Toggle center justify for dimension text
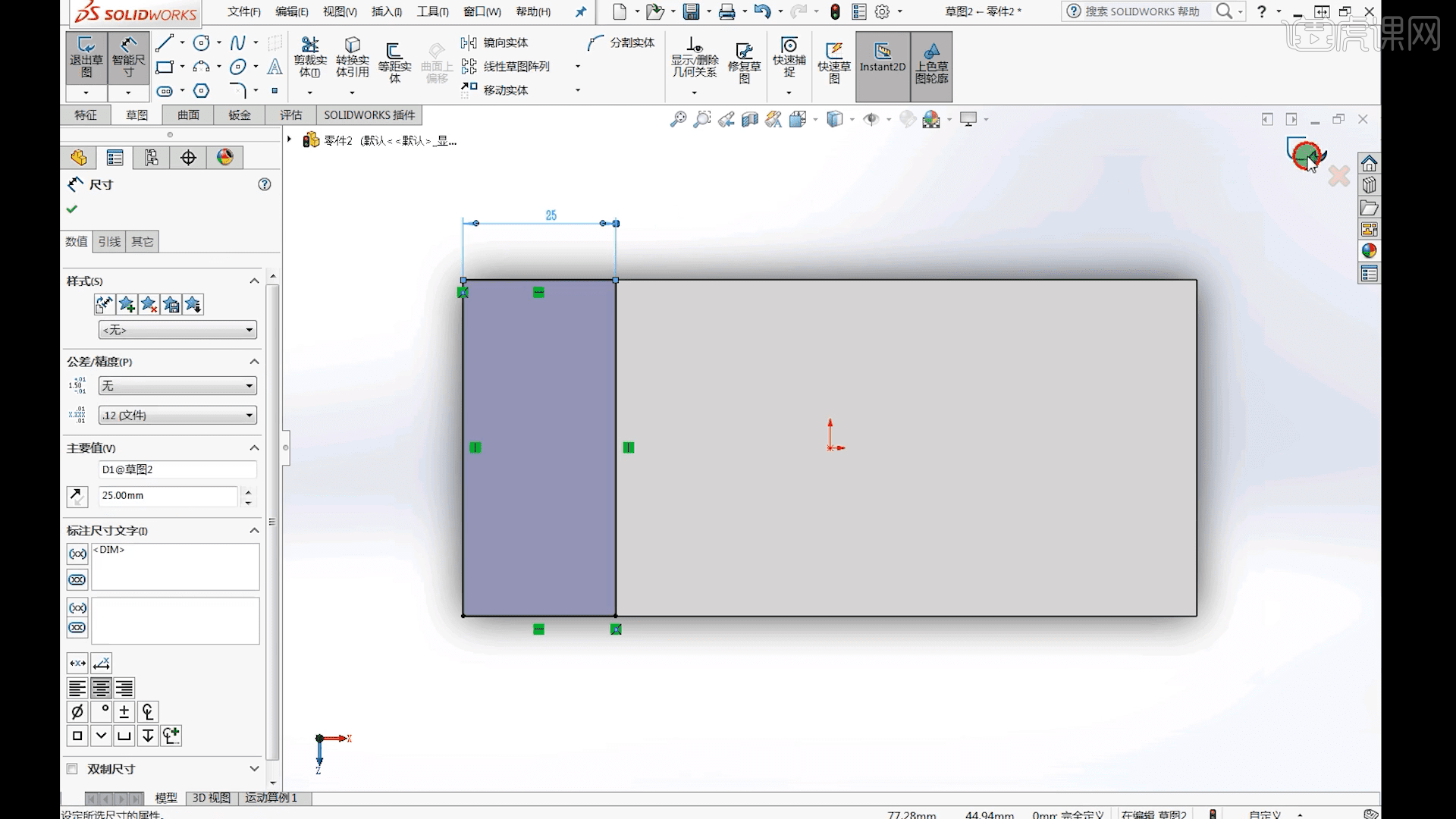The image size is (1456, 819). click(100, 688)
